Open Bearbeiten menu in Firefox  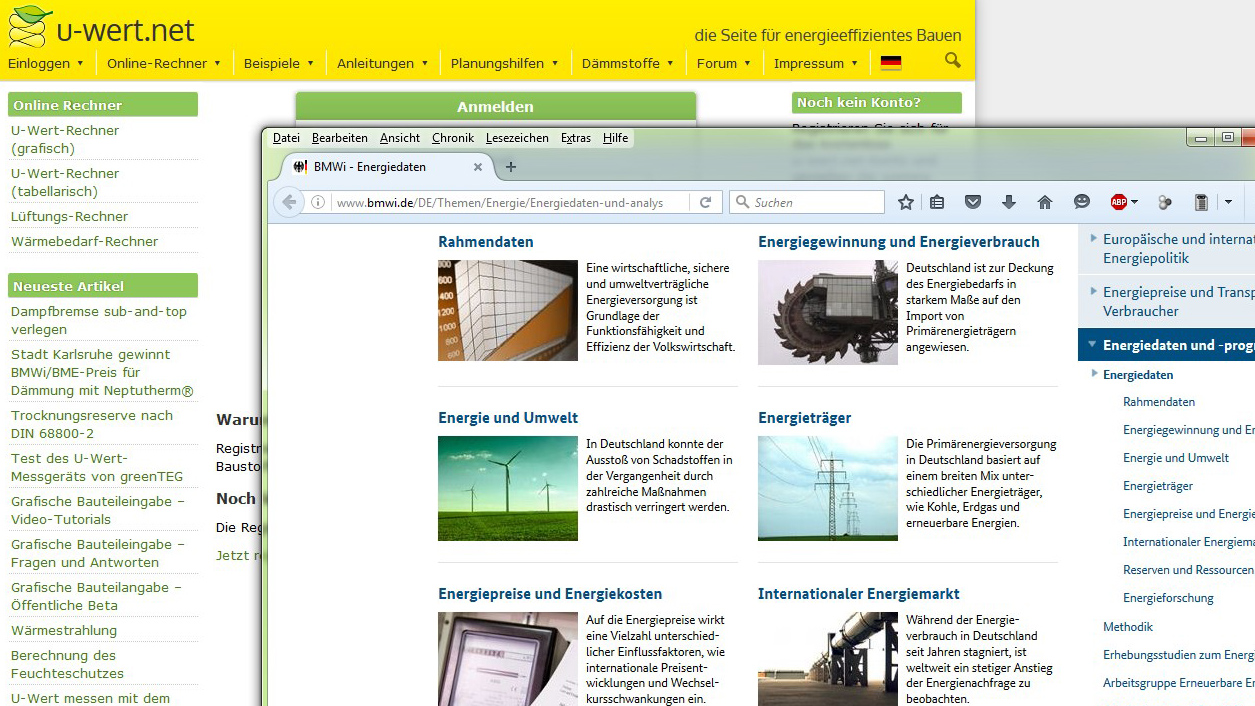[340, 138]
